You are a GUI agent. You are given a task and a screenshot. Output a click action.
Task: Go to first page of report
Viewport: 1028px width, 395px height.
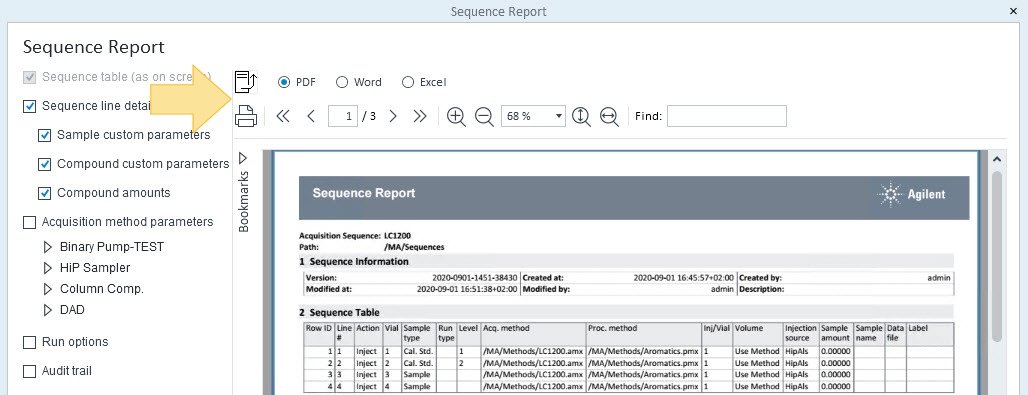click(283, 116)
